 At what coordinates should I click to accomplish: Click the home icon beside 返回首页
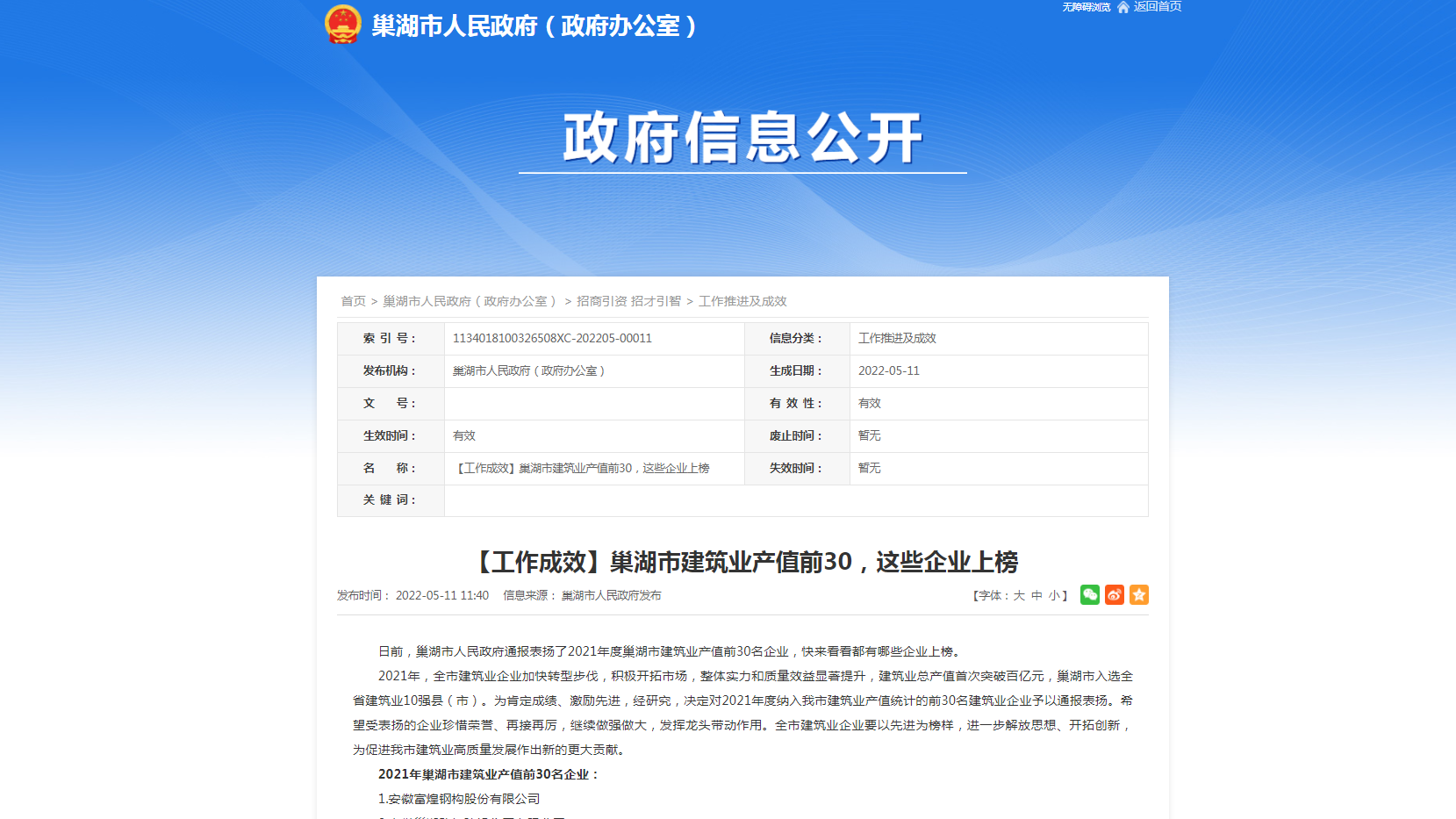click(x=1122, y=6)
